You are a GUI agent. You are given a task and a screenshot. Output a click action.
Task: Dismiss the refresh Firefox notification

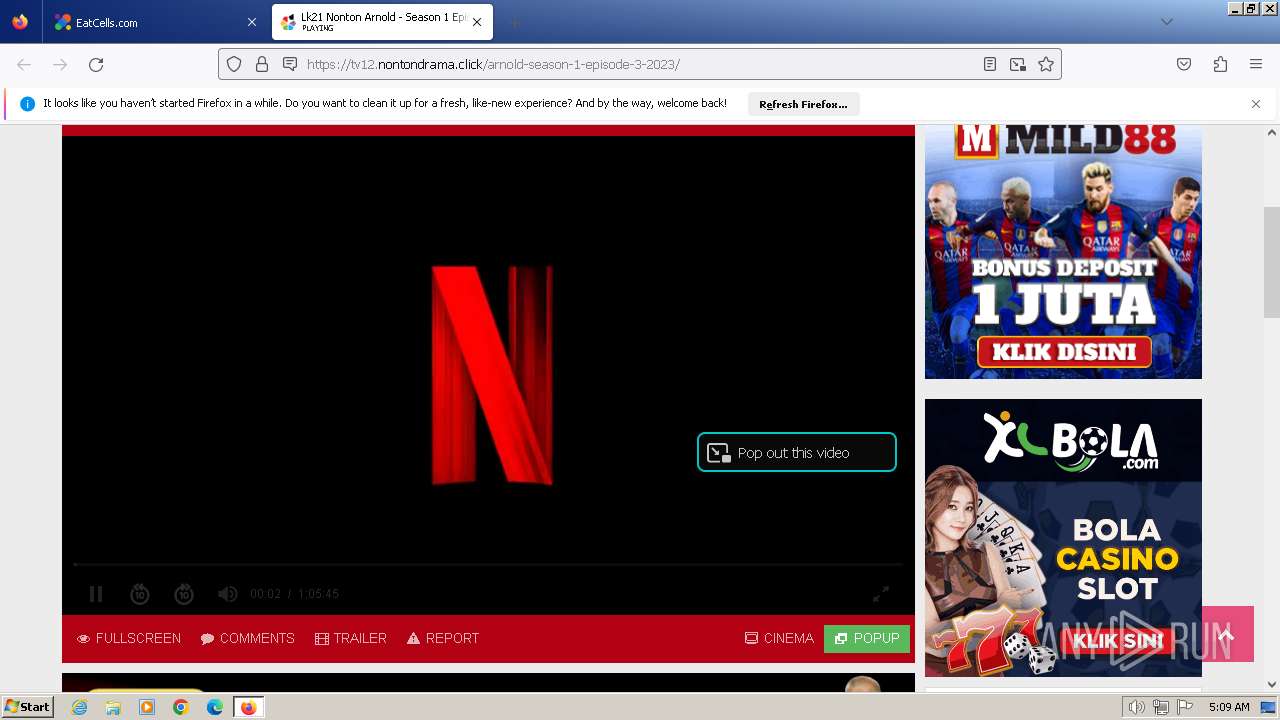(x=1256, y=104)
